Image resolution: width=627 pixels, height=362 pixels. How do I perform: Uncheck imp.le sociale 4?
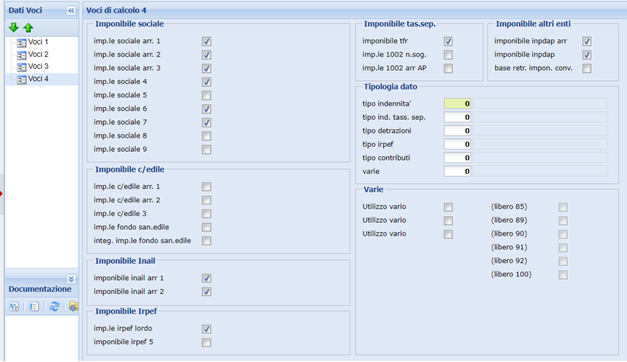click(x=206, y=82)
